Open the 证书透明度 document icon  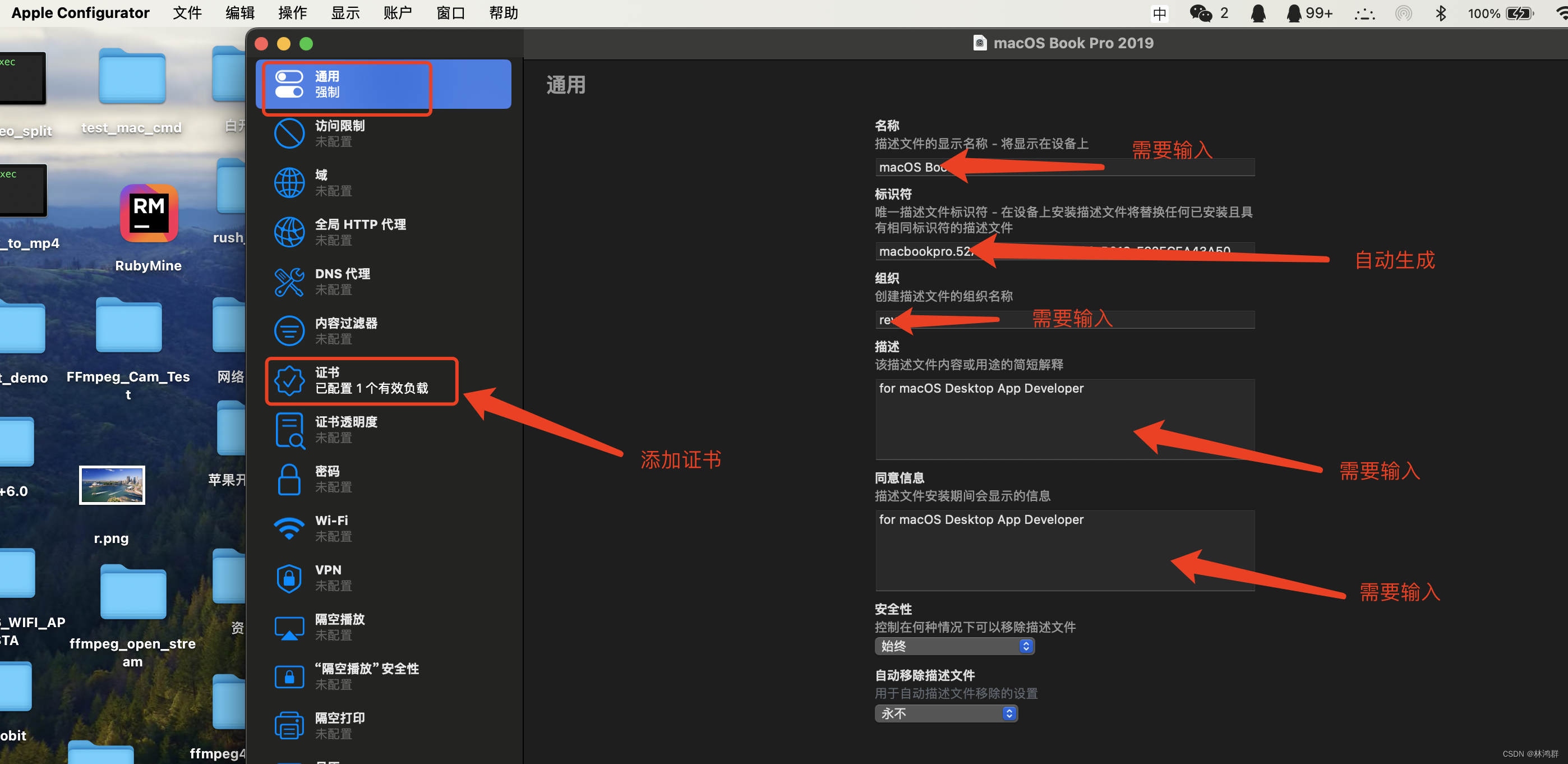(289, 430)
